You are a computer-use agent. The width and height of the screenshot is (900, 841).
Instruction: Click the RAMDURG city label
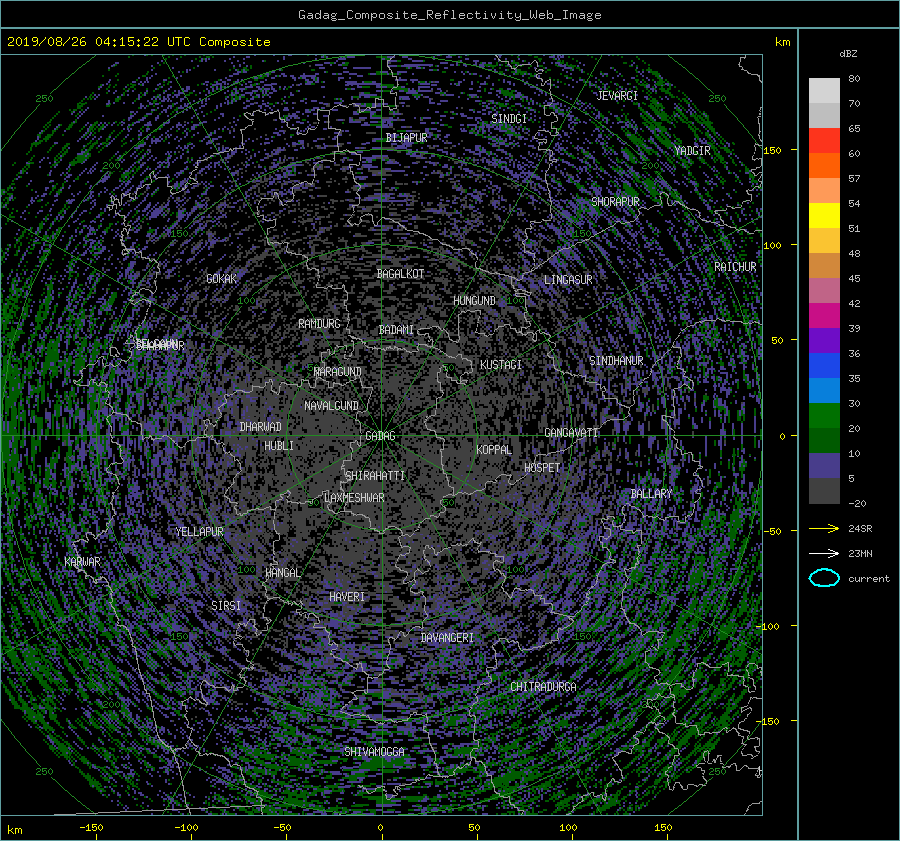320,324
